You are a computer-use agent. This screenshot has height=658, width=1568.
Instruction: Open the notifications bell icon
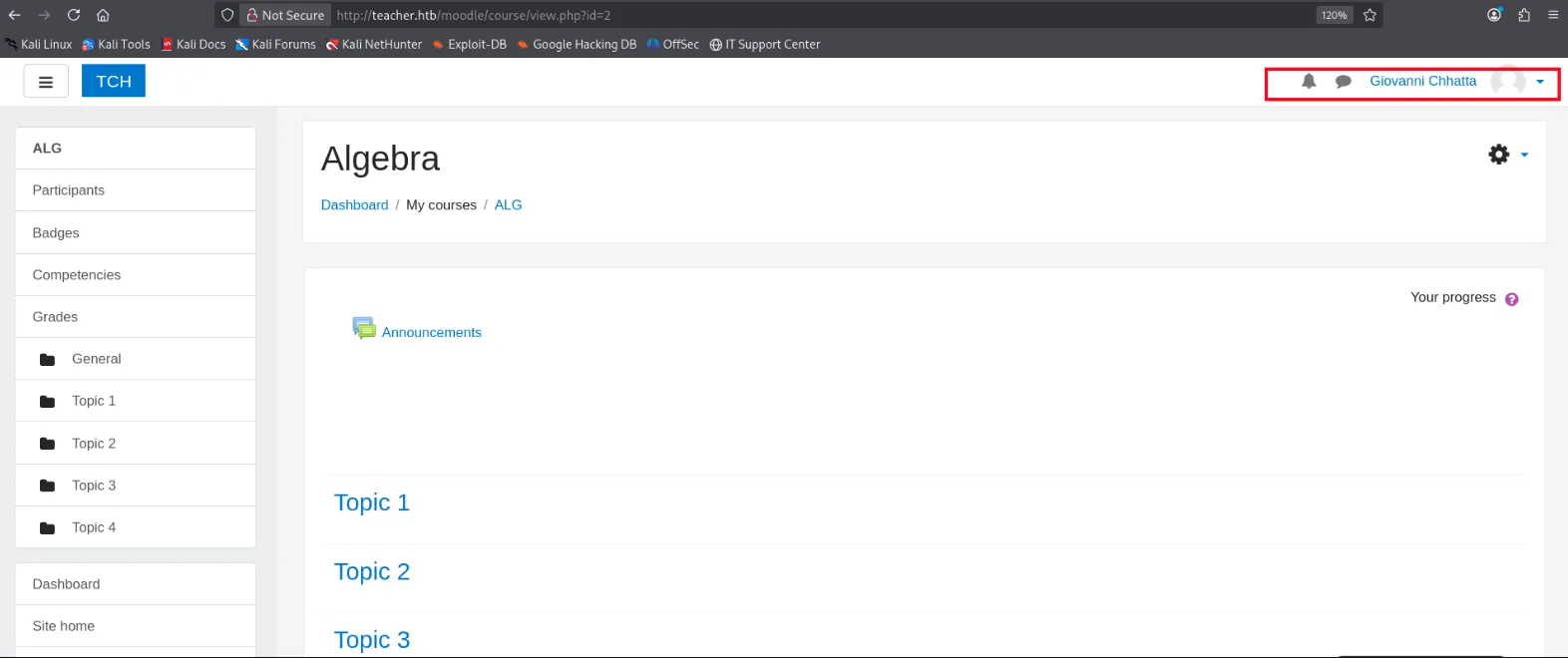[x=1309, y=82]
